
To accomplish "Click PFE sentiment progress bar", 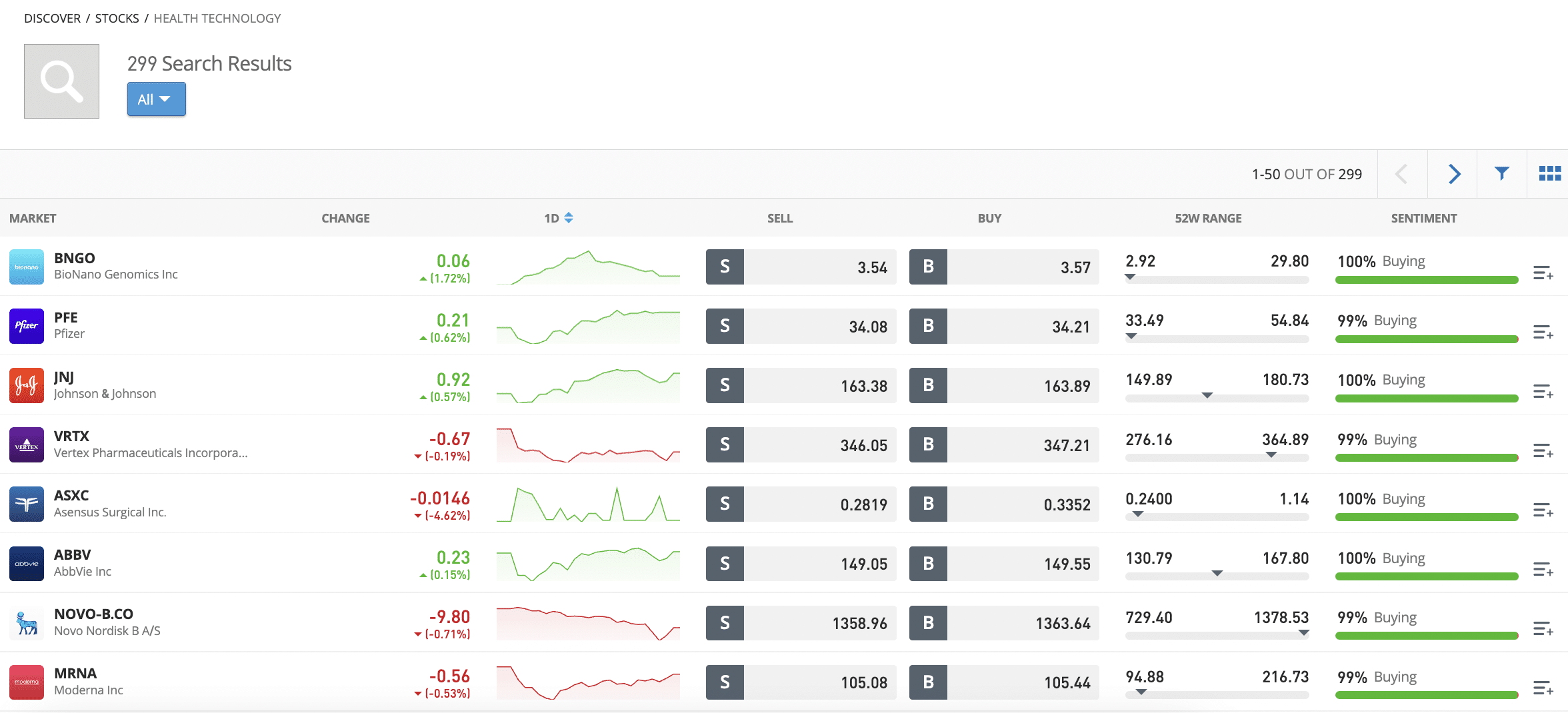I will pyautogui.click(x=1427, y=339).
